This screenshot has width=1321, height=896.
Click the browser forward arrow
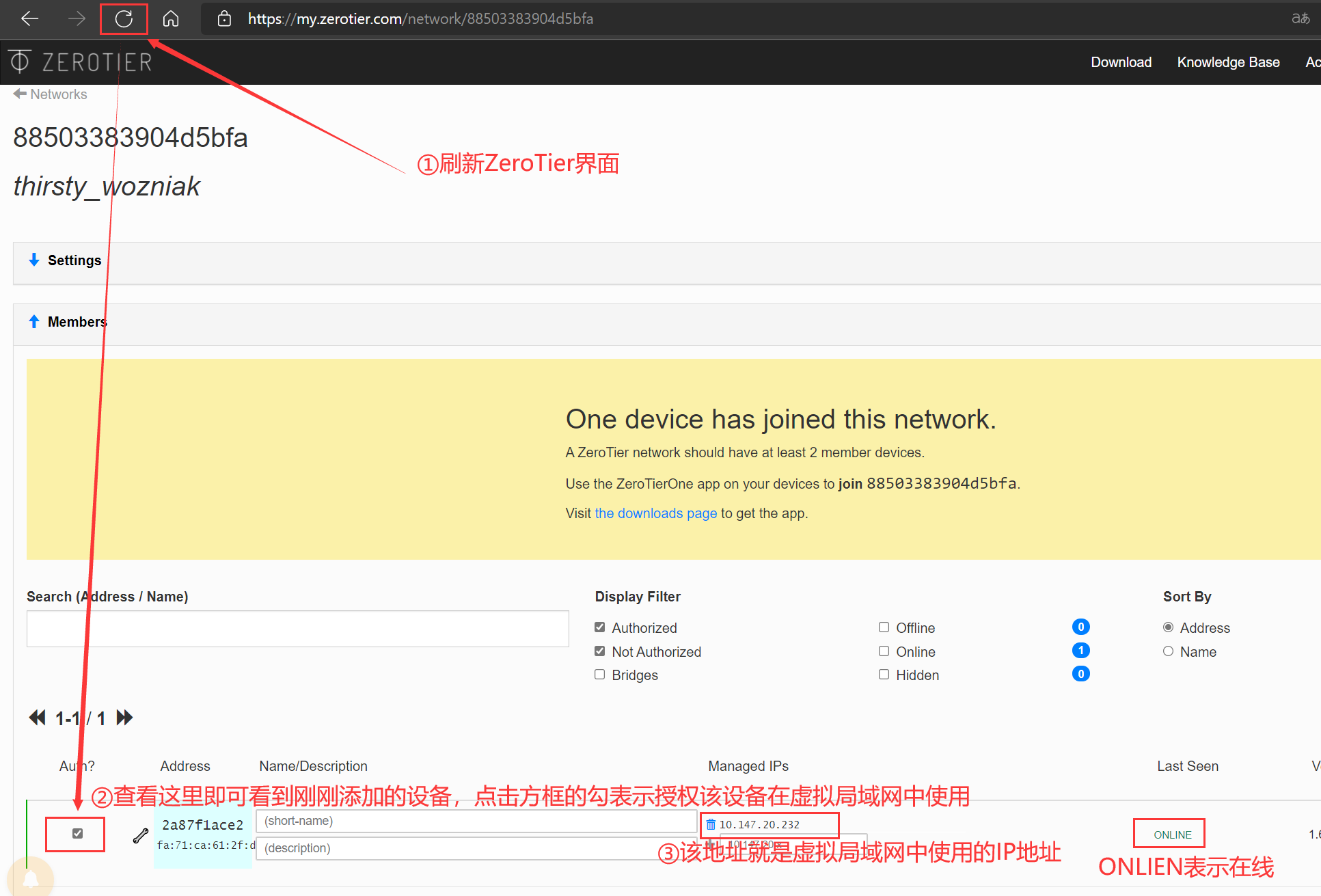click(77, 18)
